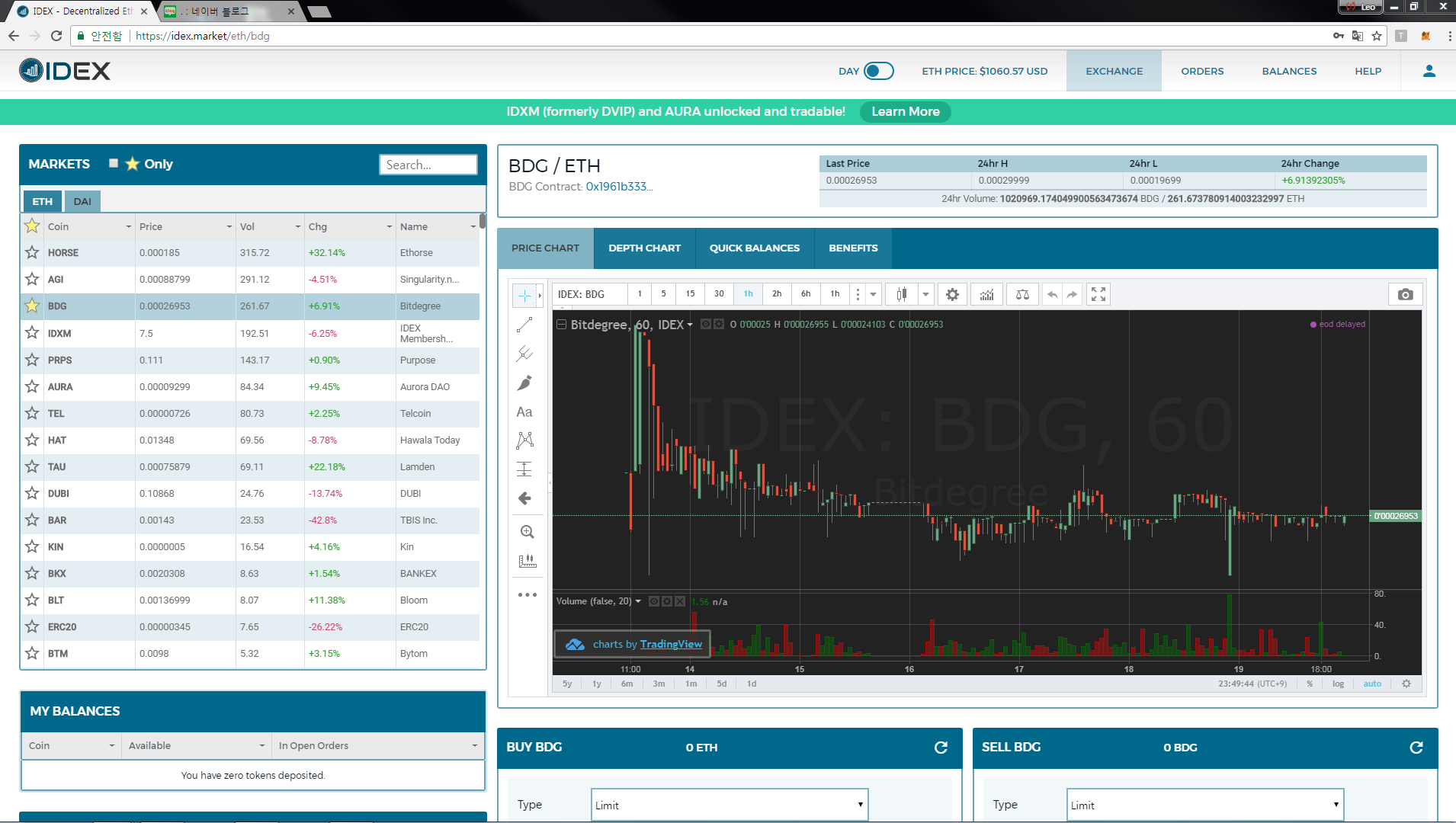Select the price range measure tool
This screenshot has height=823, width=1456.
[x=524, y=469]
